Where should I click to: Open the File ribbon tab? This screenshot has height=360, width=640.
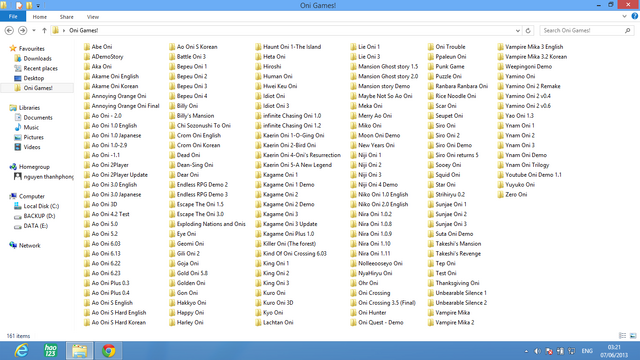click(13, 16)
